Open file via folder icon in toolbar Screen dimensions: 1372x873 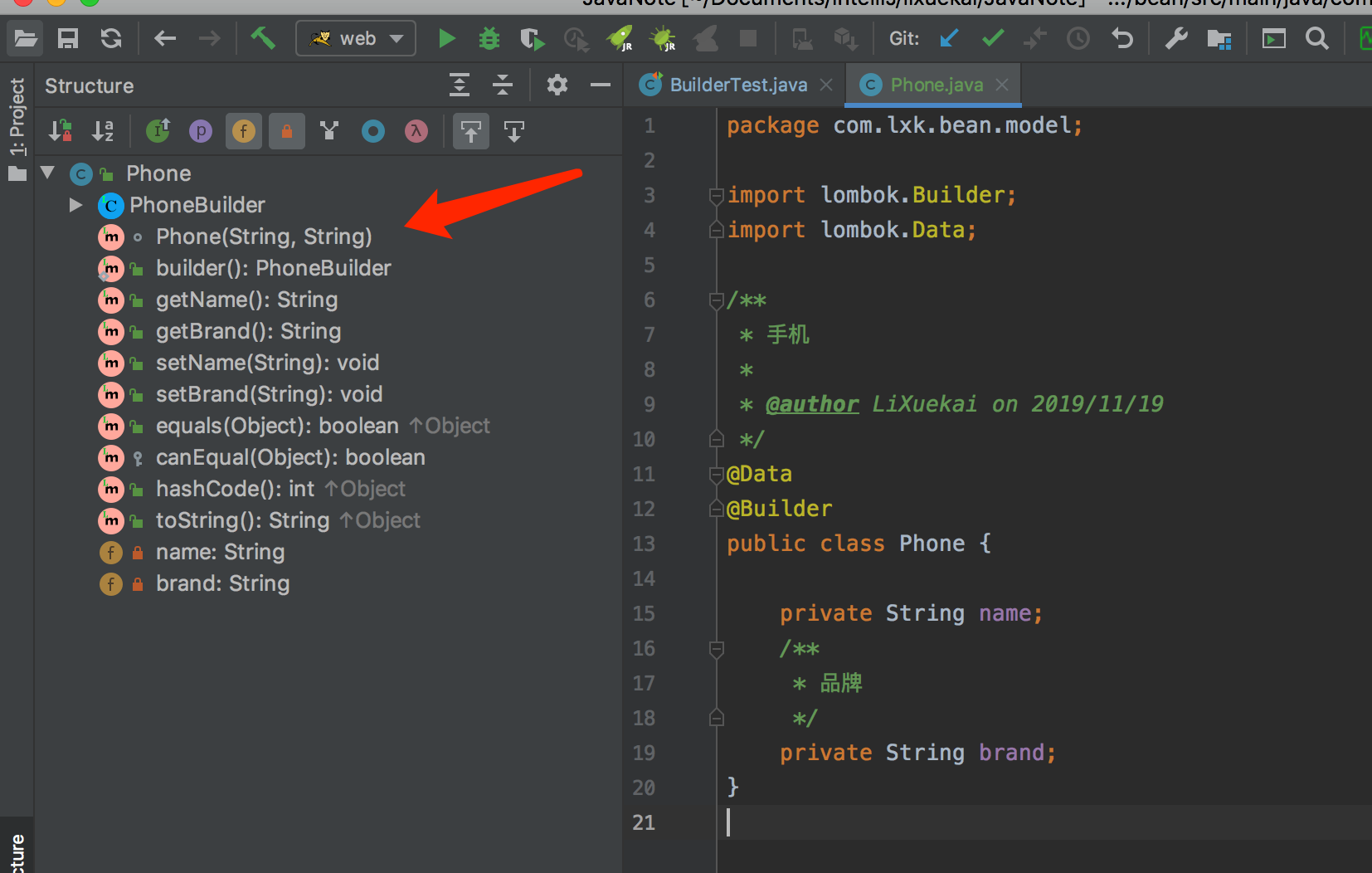tap(26, 38)
